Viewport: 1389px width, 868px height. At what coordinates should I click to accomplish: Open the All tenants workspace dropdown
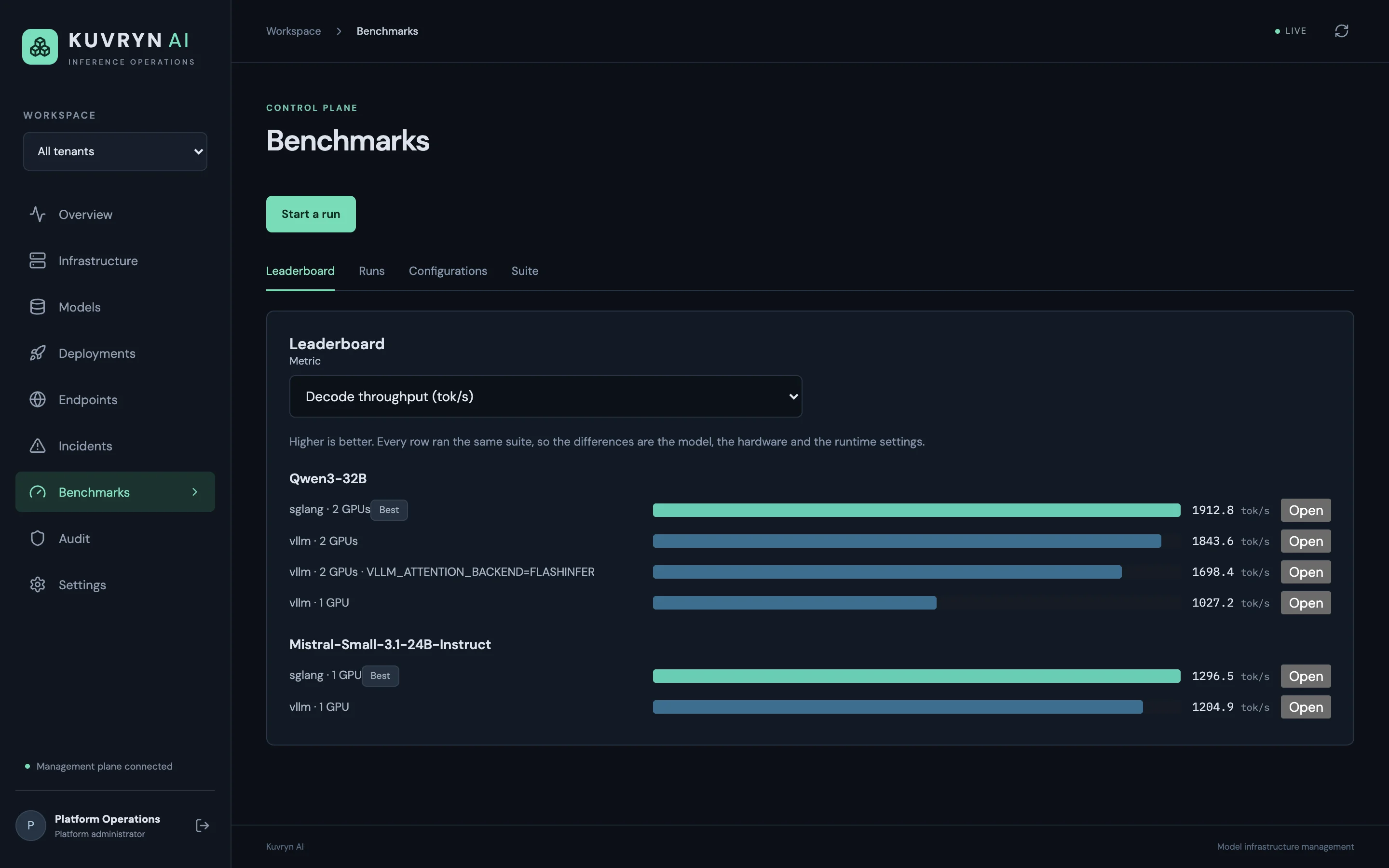(x=115, y=151)
